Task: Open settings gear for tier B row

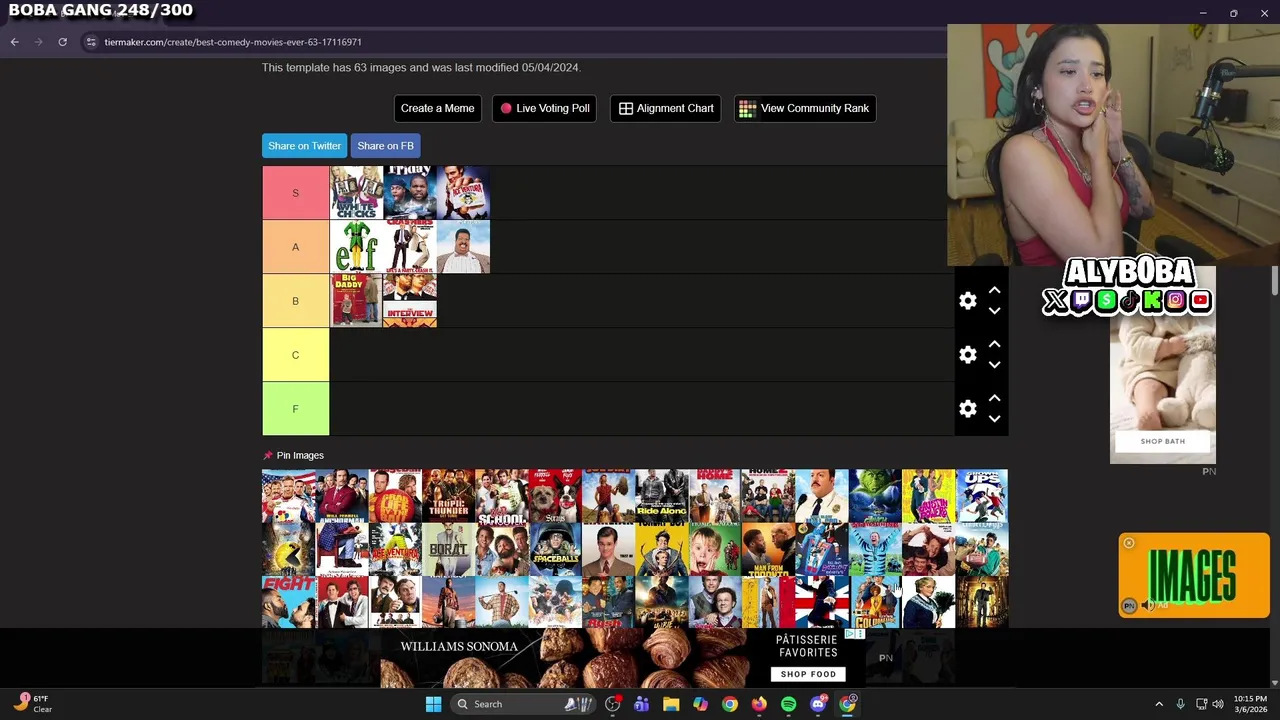Action: [967, 301]
